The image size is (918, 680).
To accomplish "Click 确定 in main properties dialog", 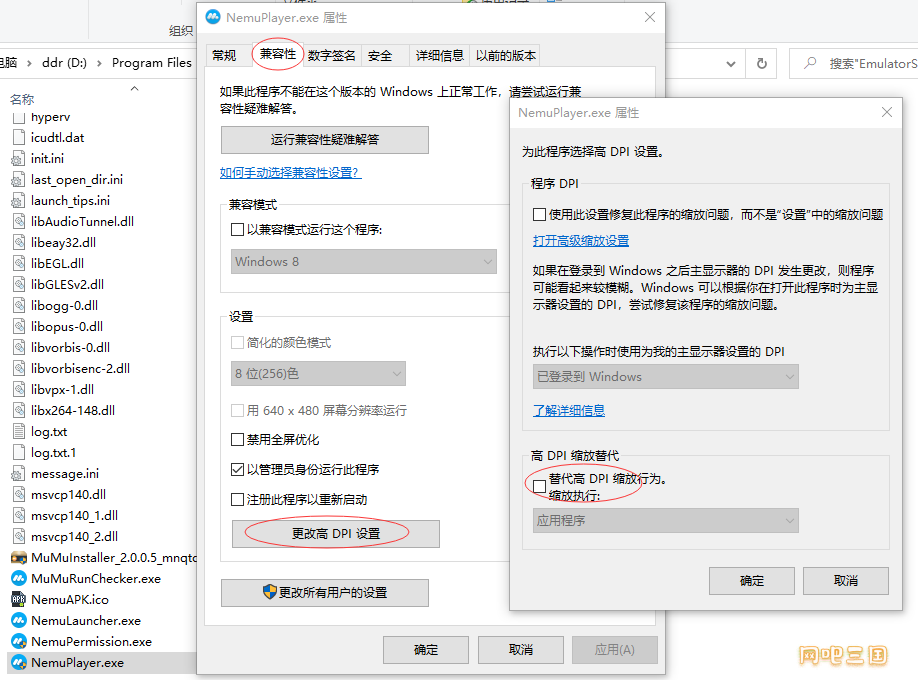I will (426, 650).
